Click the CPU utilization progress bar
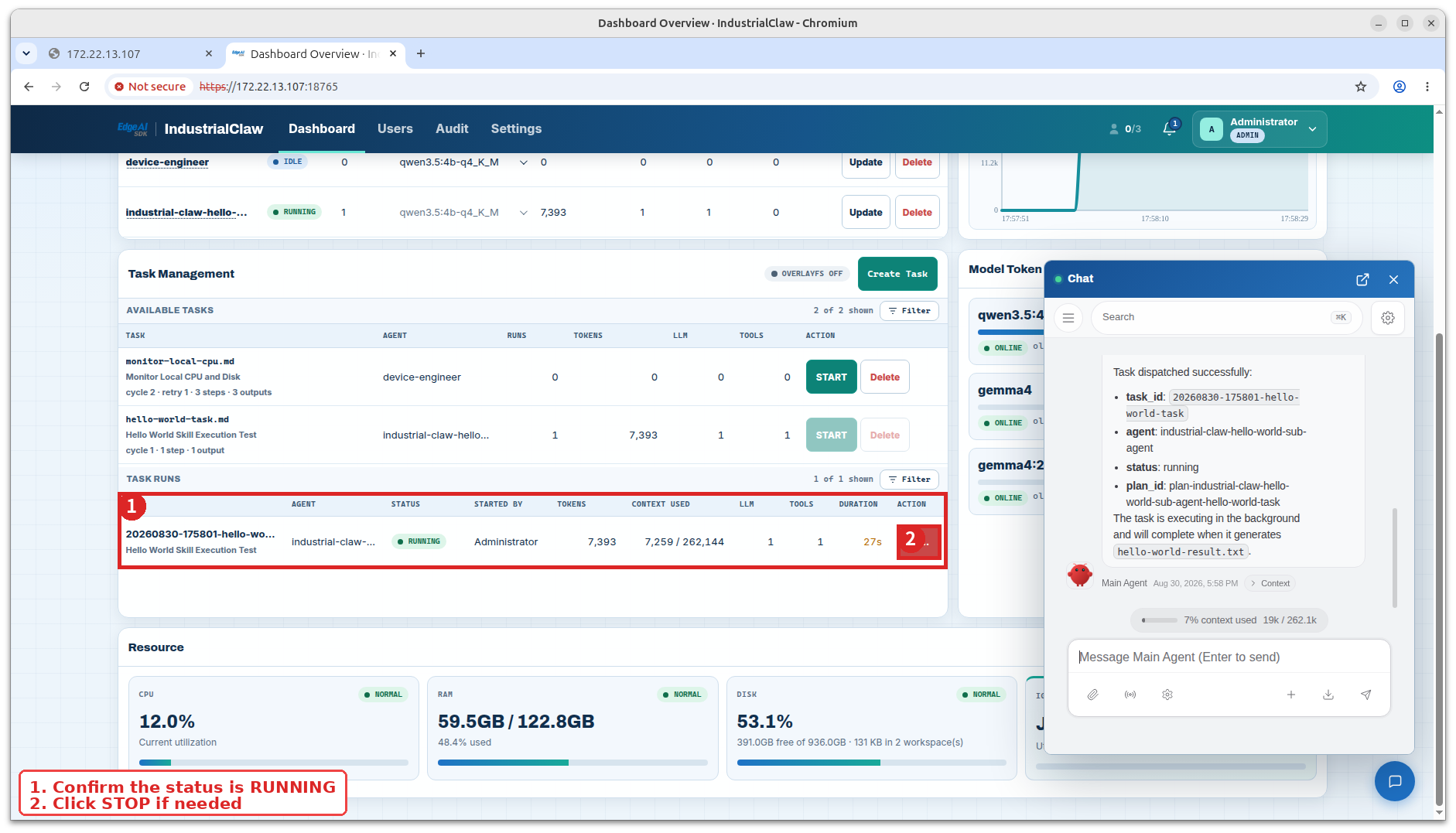The width and height of the screenshot is (1456, 833). [x=273, y=763]
